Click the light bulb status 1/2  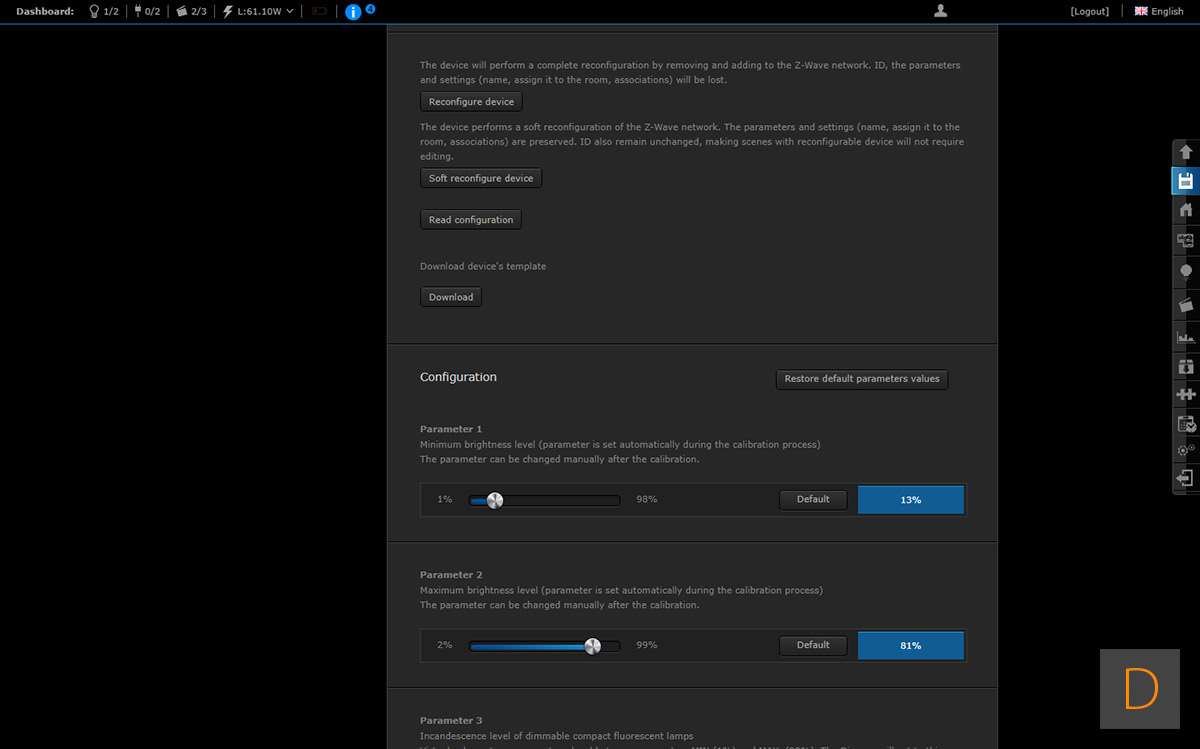pos(103,11)
